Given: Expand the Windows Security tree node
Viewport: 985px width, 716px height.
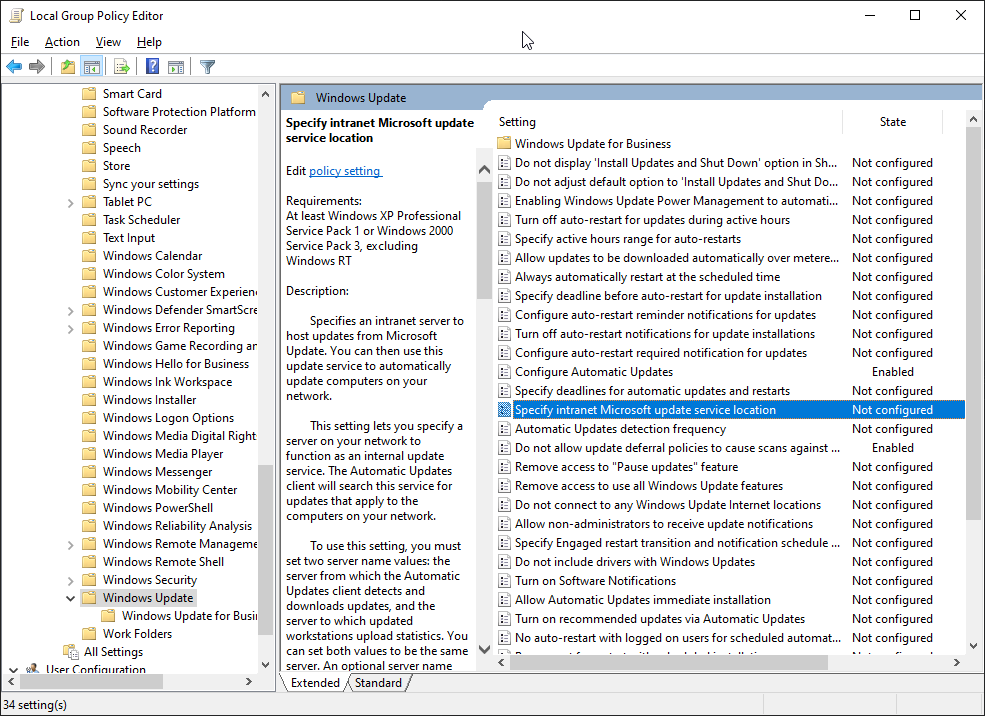Looking at the screenshot, I should (70, 581).
